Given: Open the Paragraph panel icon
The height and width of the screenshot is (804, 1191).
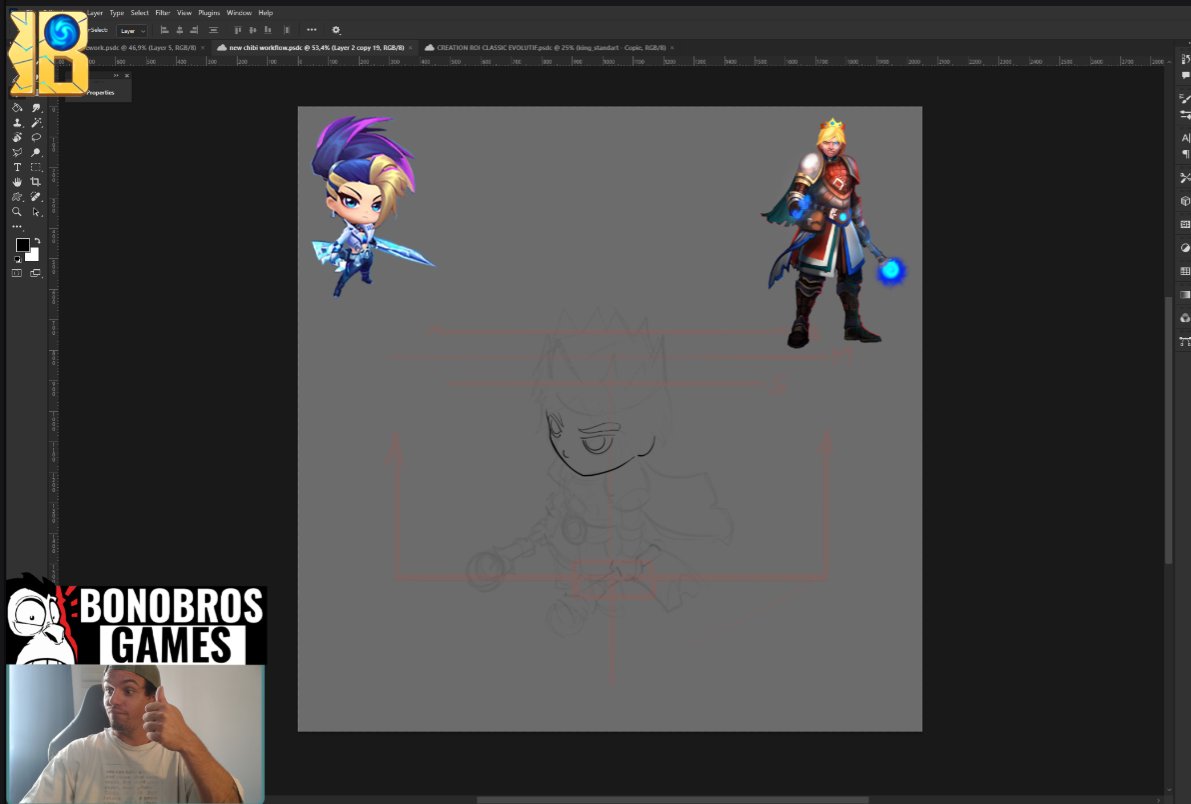Looking at the screenshot, I should [x=1184, y=154].
